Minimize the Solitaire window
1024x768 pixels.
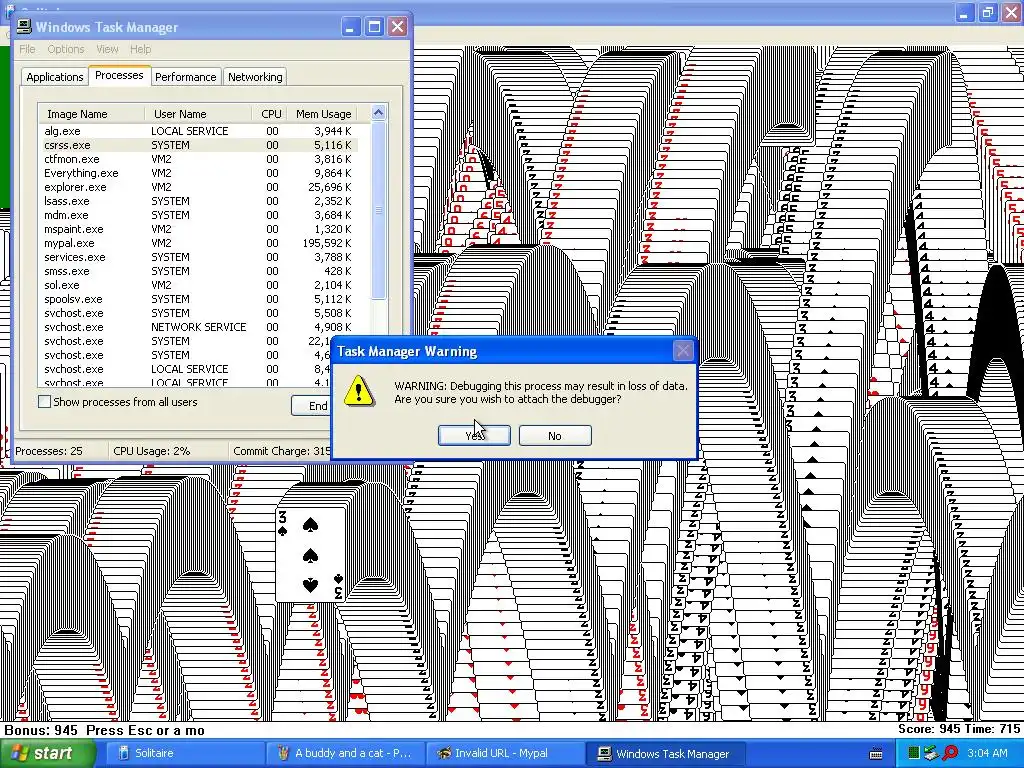965,12
